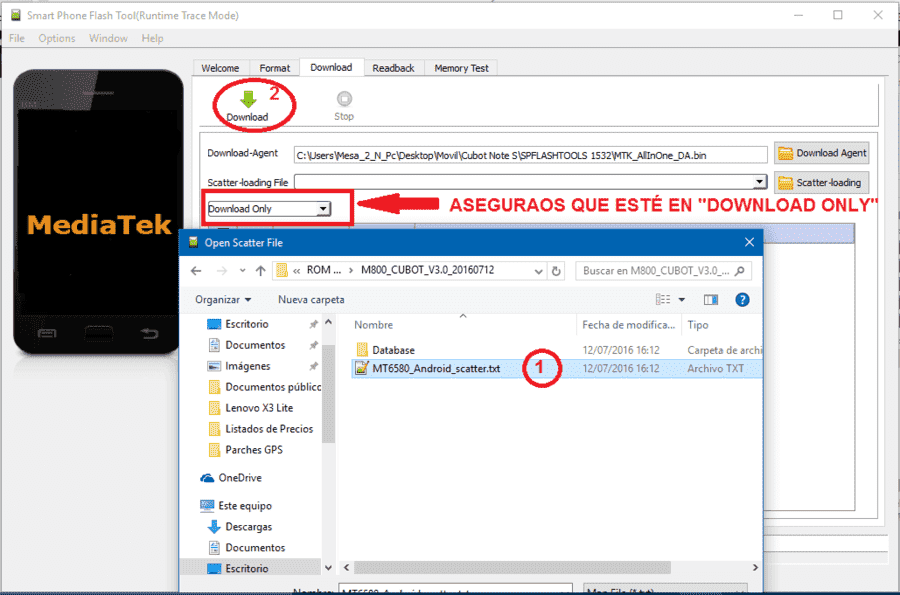Open the view options dropdown arrow
This screenshot has width=900, height=595.
(681, 300)
